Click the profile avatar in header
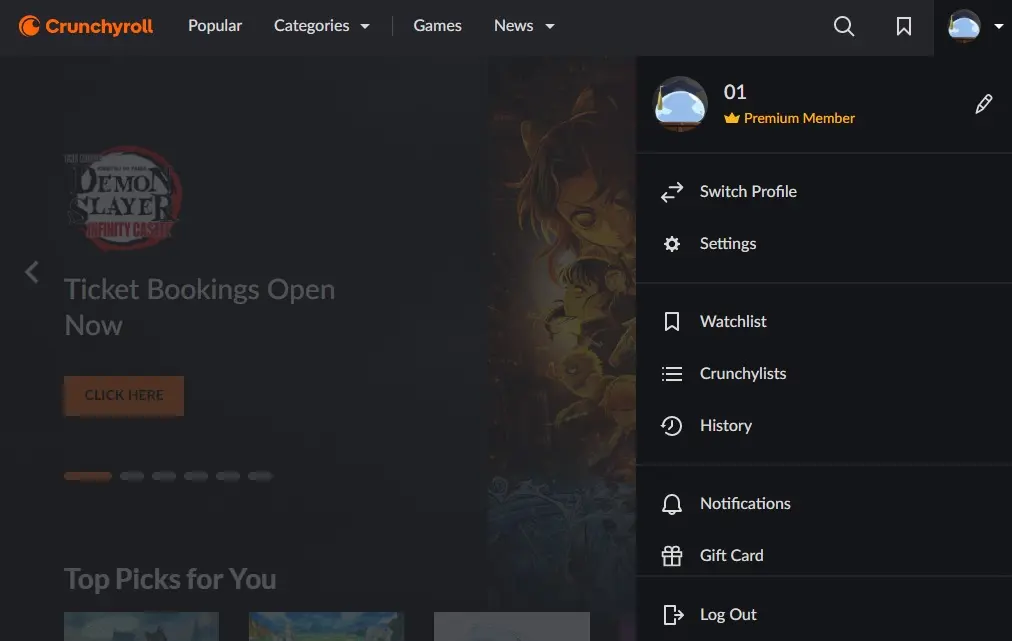 [964, 26]
